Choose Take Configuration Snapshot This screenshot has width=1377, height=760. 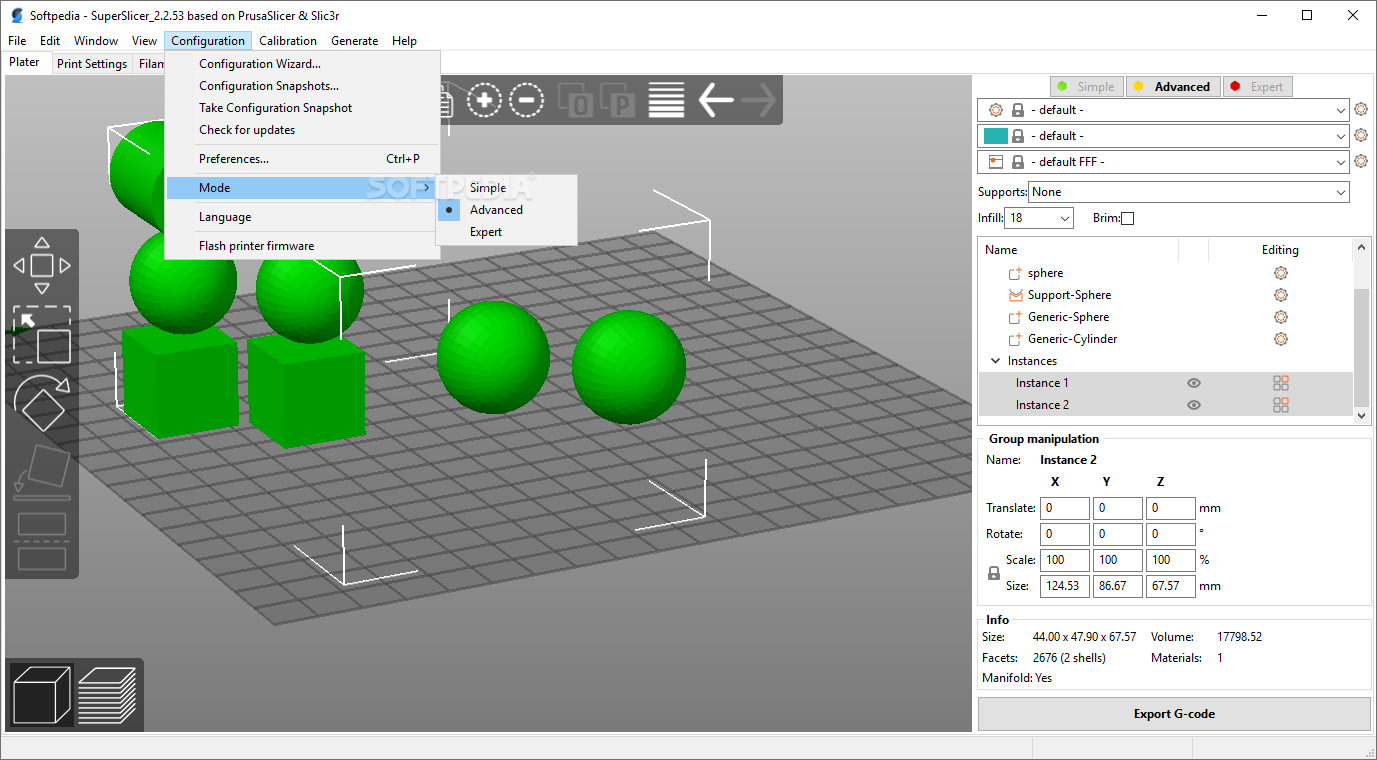(x=302, y=108)
